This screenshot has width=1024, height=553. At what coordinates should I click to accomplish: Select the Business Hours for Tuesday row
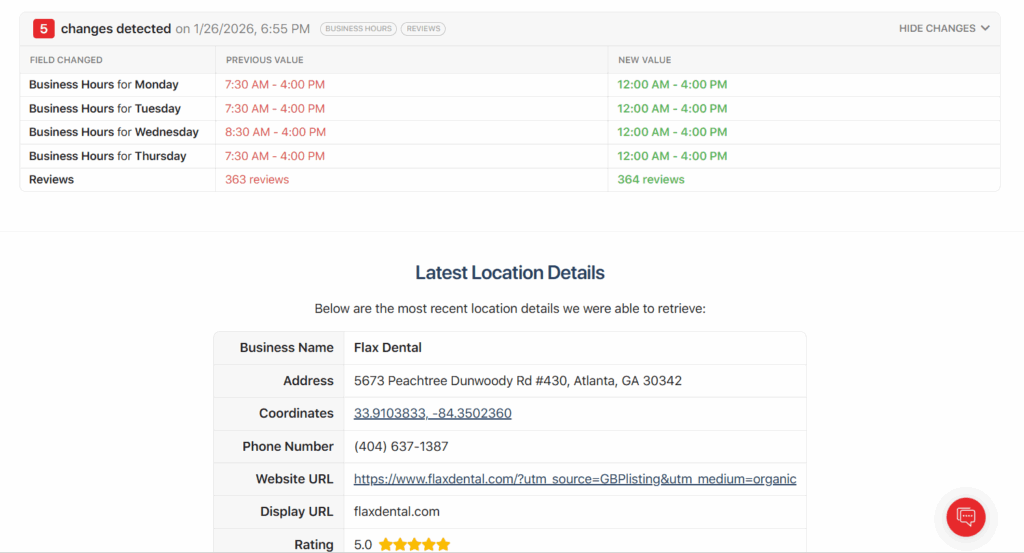(105, 109)
